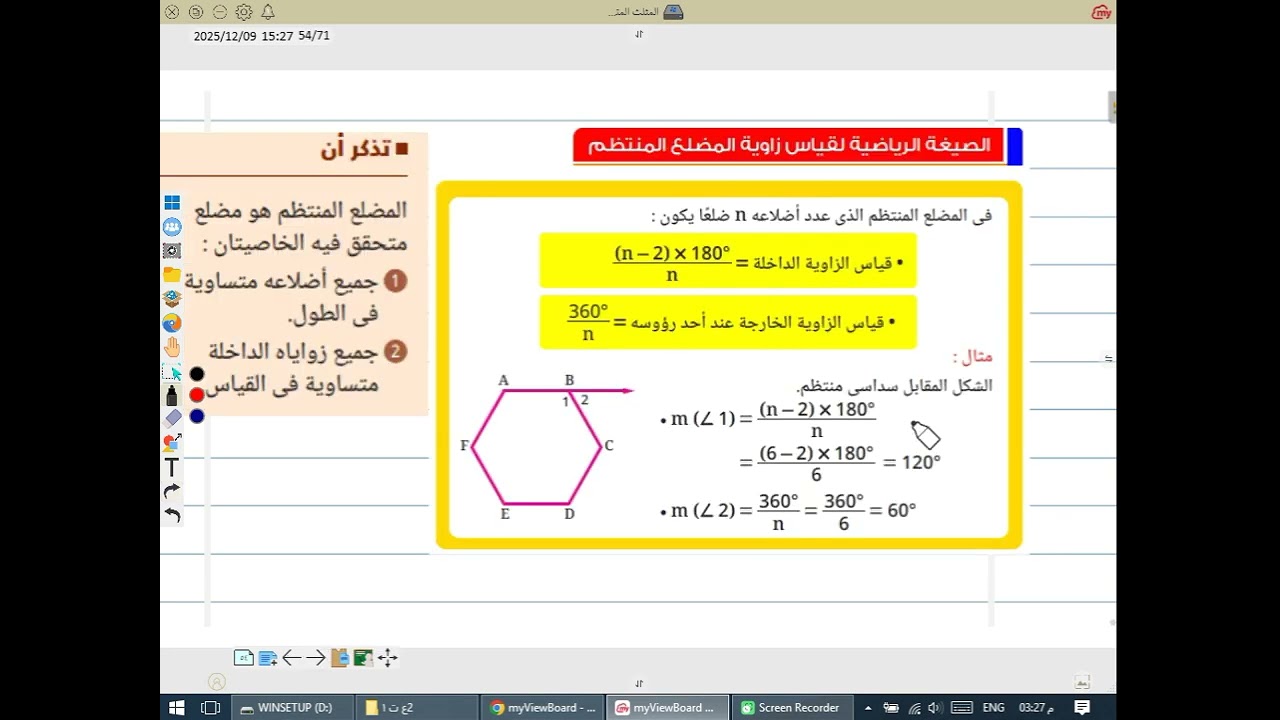Open the Action Center notifications icon

click(x=1082, y=707)
